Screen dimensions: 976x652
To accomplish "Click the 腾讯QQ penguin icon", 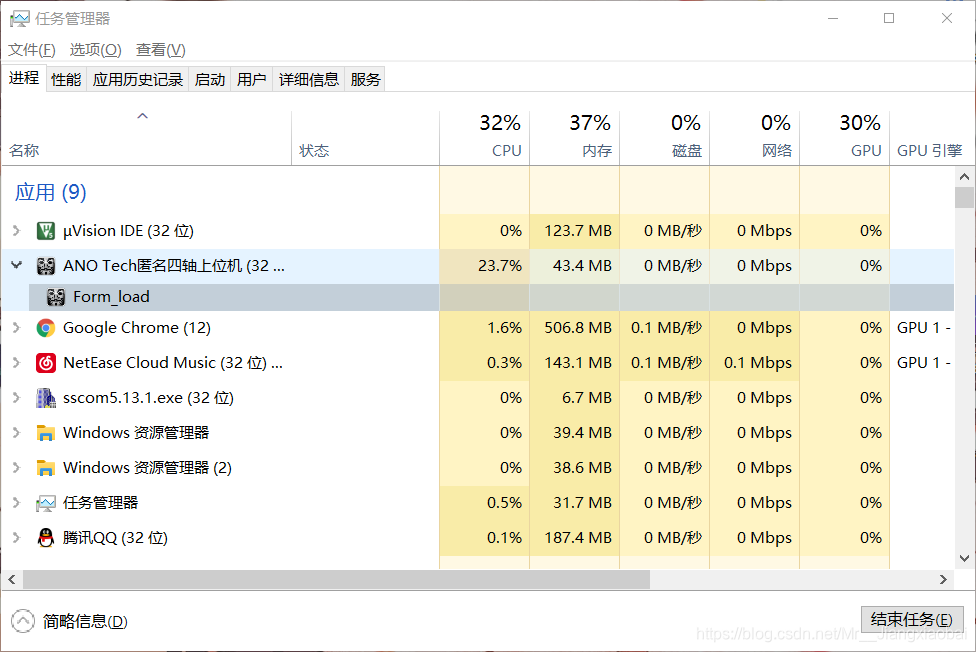I will click(x=45, y=537).
